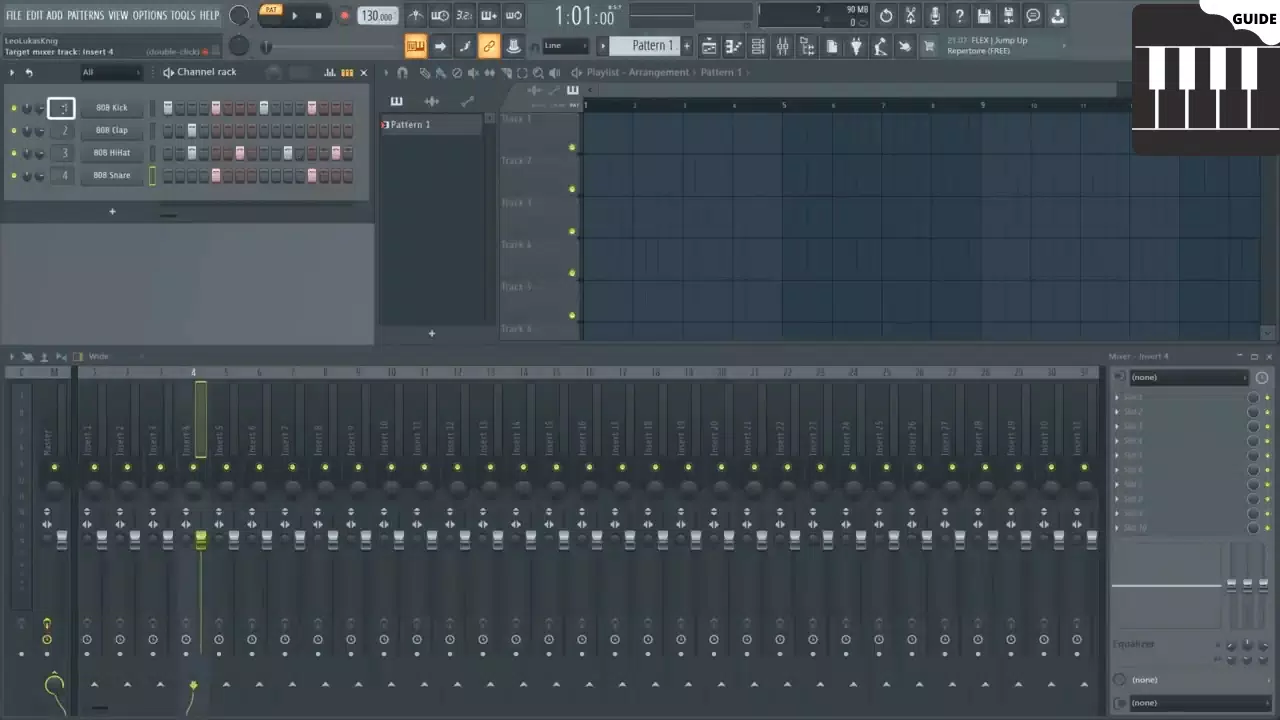Click the save project floppy icon

pyautogui.click(x=984, y=16)
